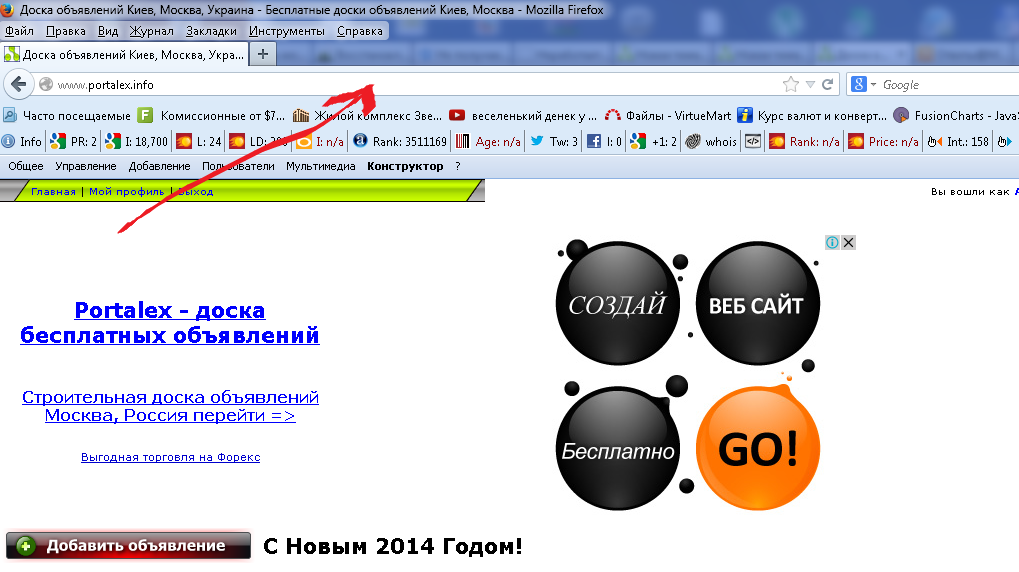Reload the page with the refresh icon
Image resolution: width=1019 pixels, height=572 pixels.
click(x=827, y=84)
